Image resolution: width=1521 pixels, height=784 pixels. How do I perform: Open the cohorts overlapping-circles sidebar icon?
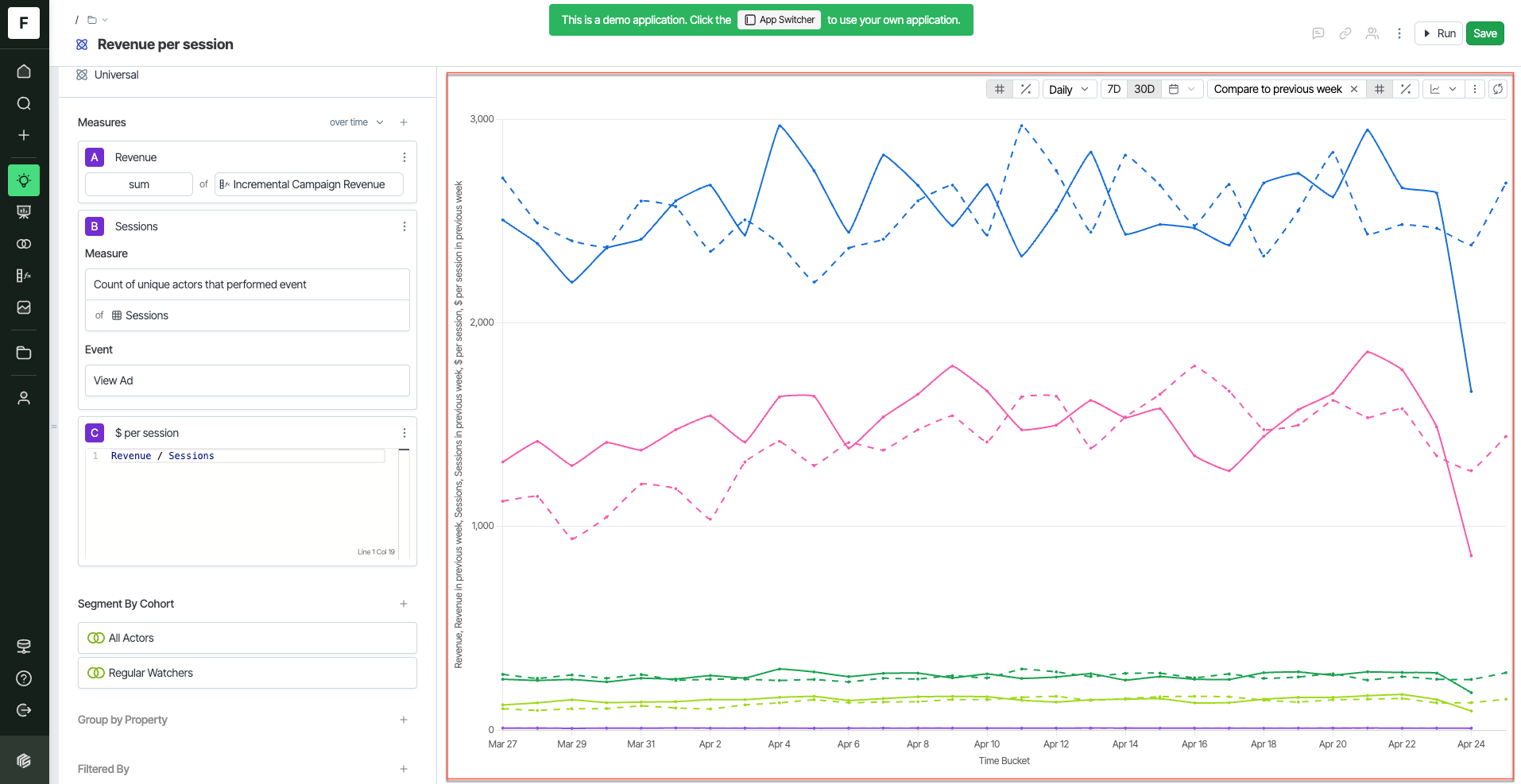click(x=24, y=244)
